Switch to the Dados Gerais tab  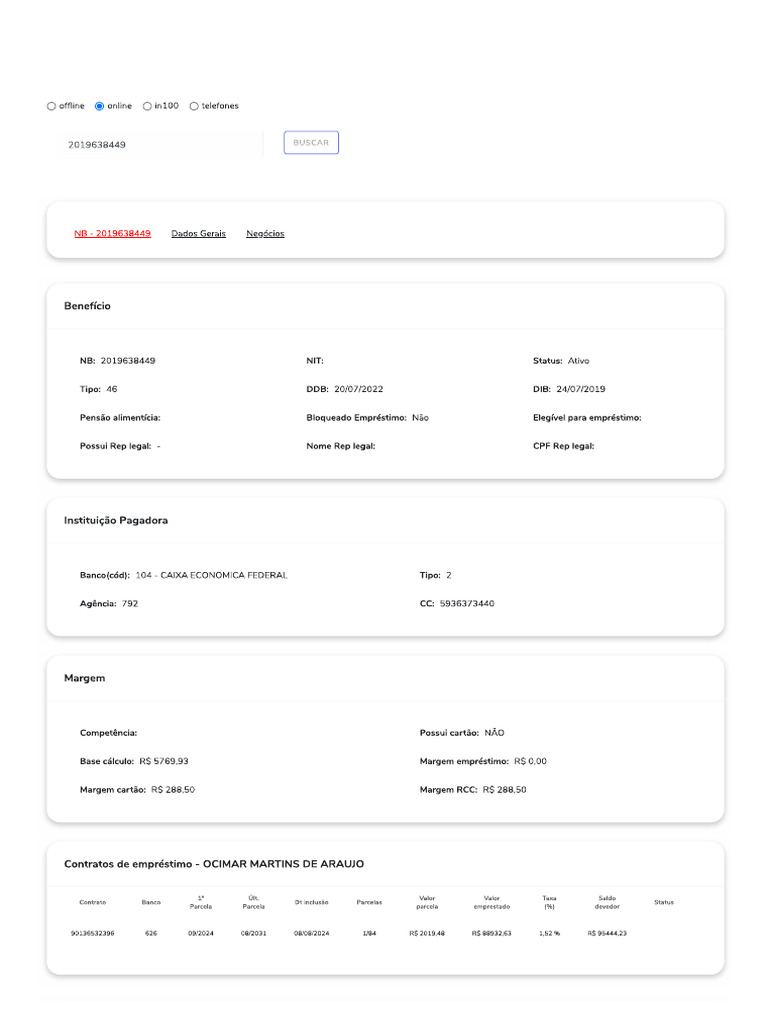198,233
